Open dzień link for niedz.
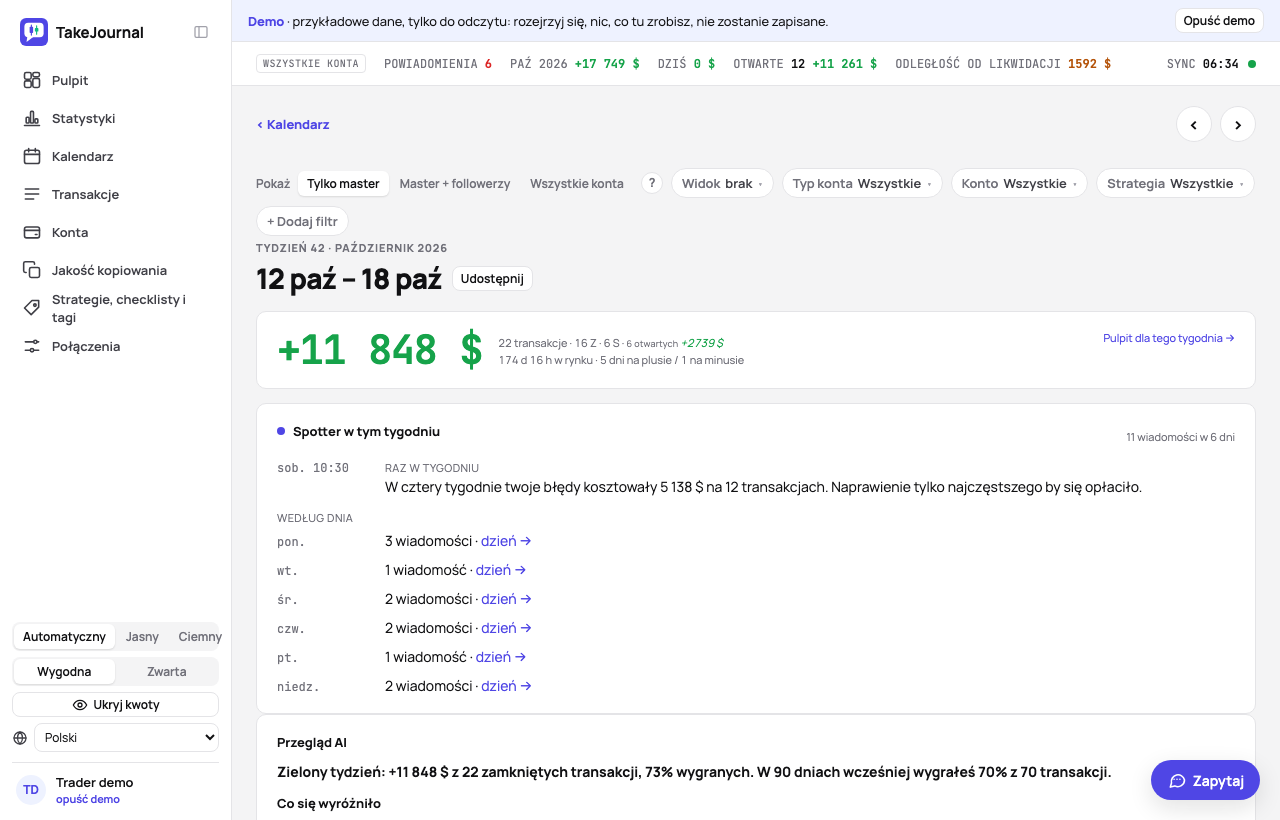The image size is (1280, 820). tap(506, 686)
